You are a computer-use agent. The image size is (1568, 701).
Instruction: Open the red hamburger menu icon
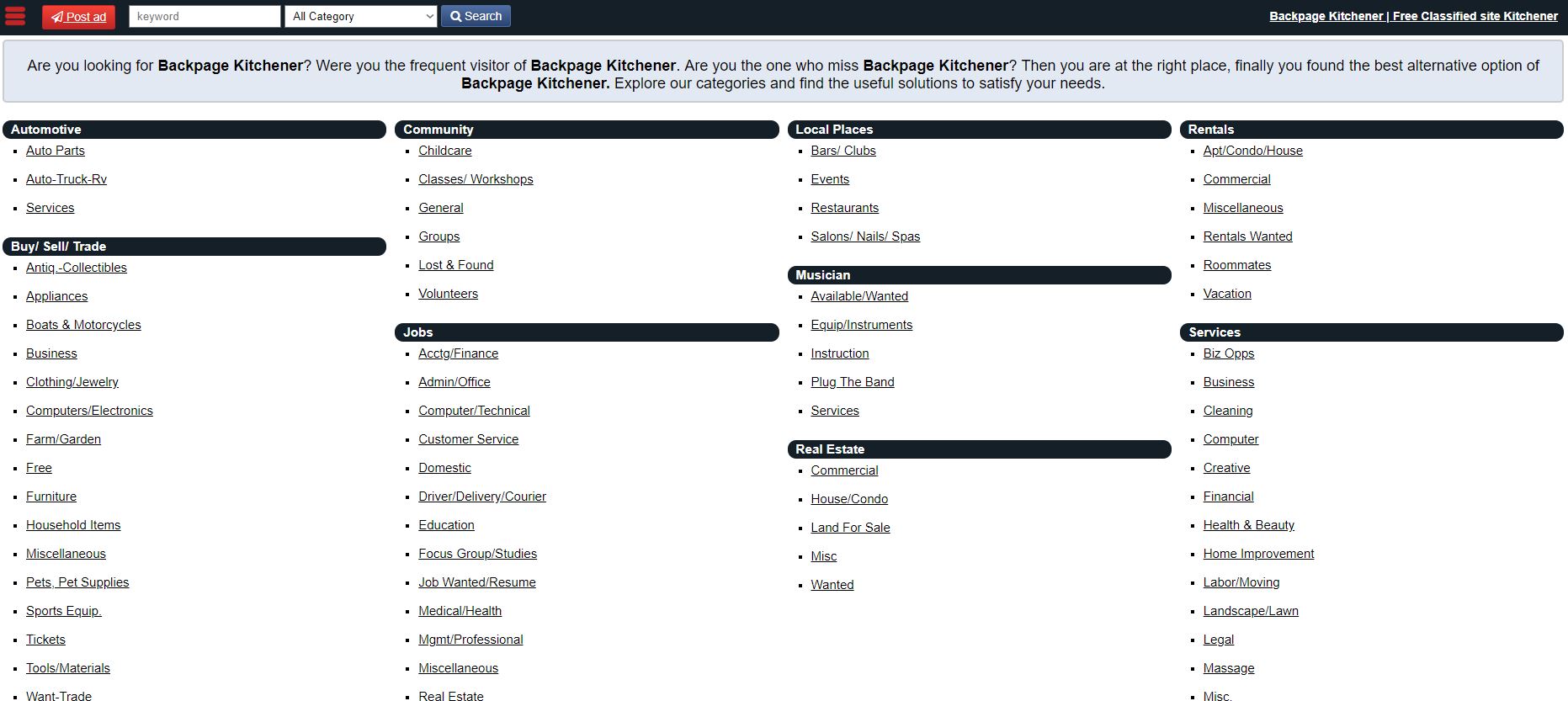[15, 16]
